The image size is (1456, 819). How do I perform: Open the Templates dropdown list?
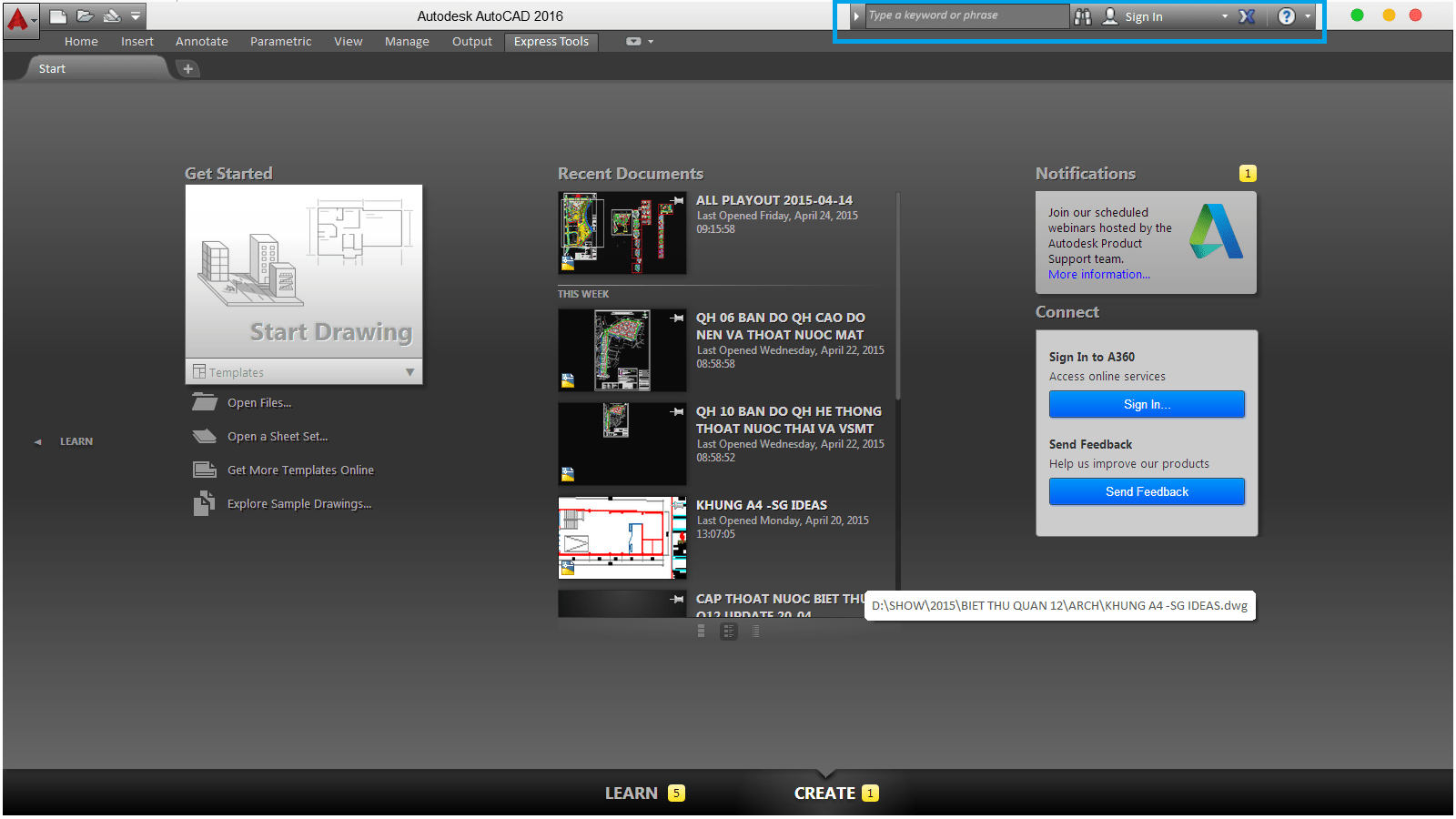(304, 372)
